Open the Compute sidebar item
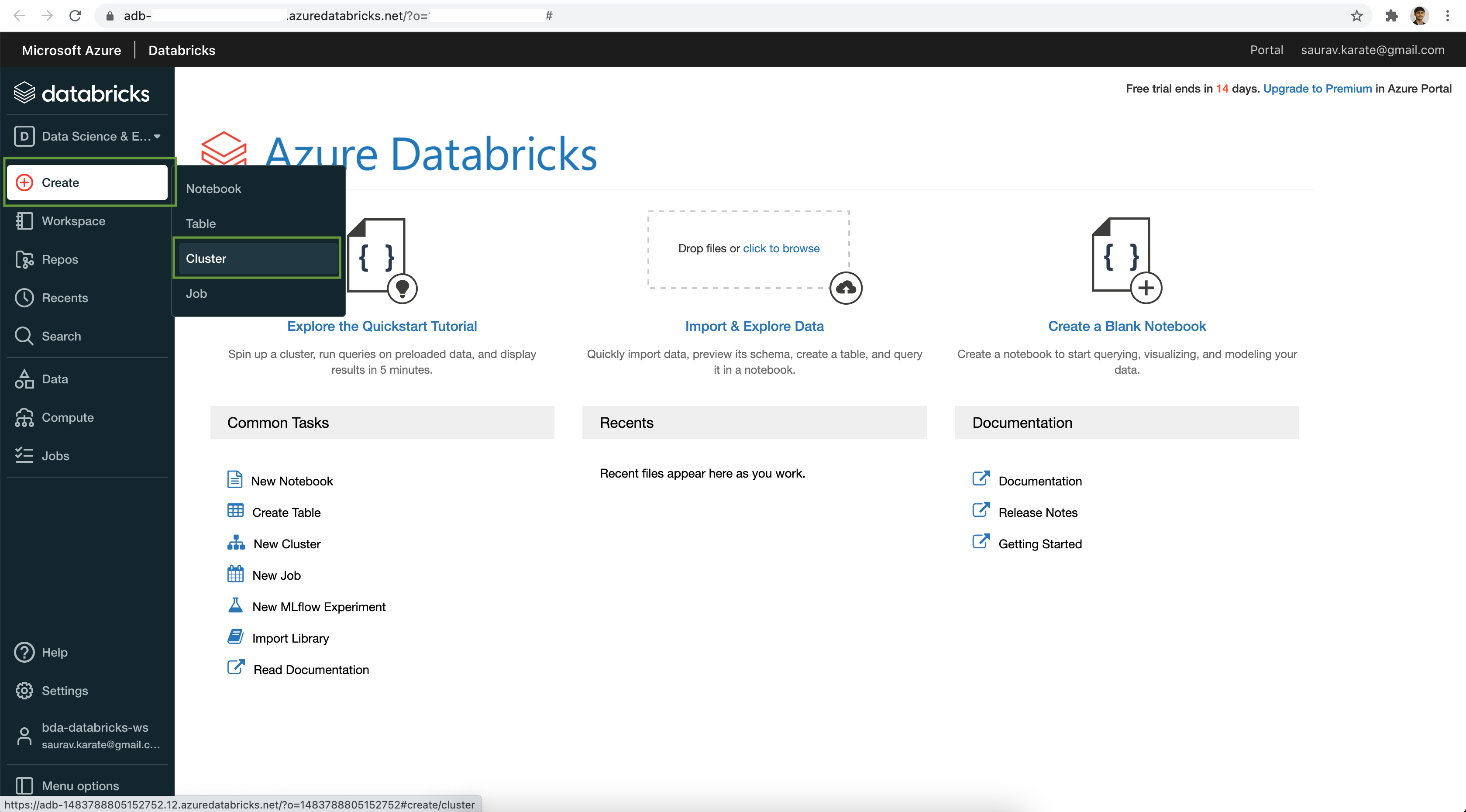1466x812 pixels. (87, 417)
